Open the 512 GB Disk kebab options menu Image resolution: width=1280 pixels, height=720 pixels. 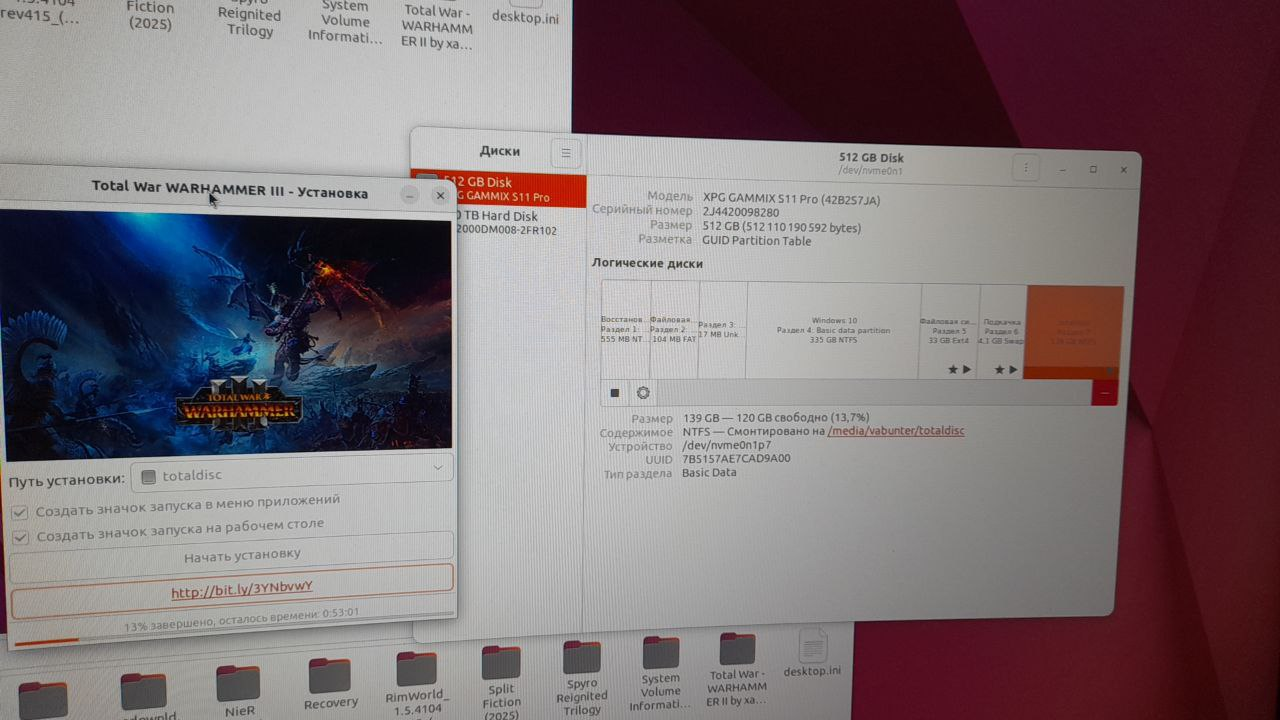click(1026, 168)
